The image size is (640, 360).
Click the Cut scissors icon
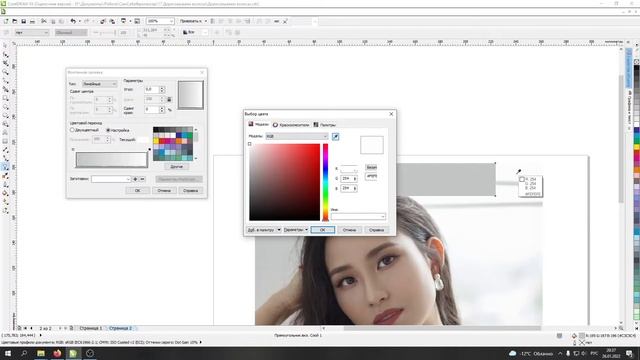(x=43, y=21)
